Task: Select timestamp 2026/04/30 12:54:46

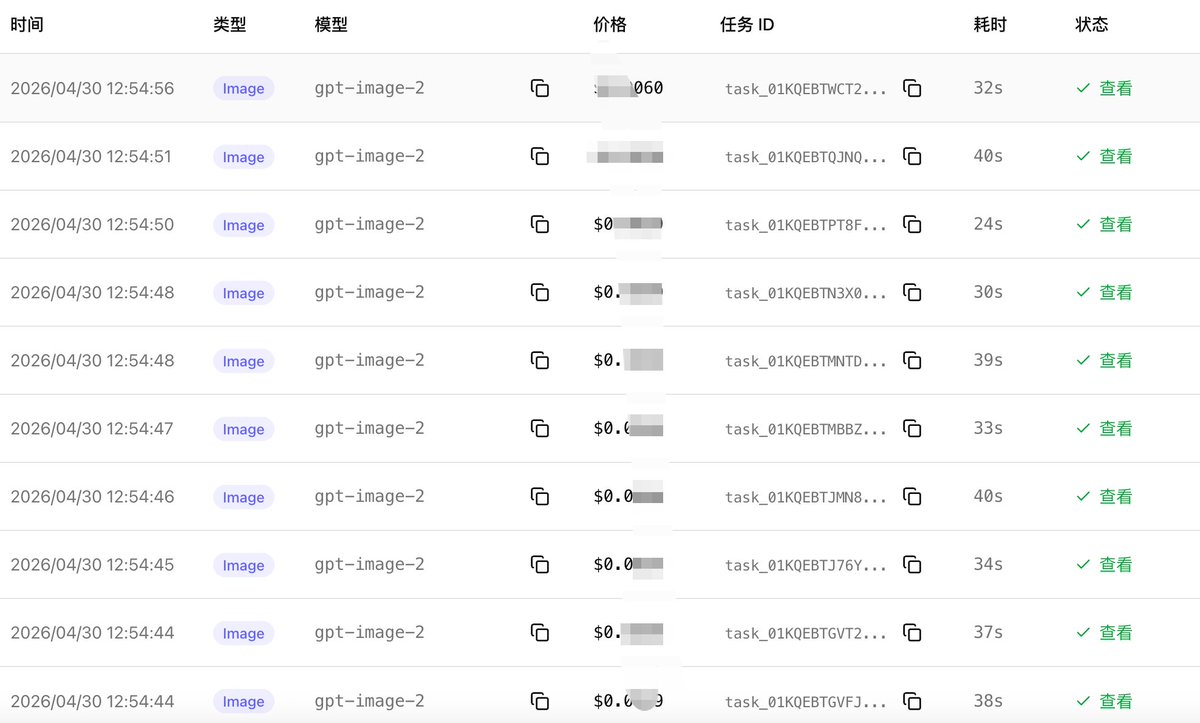Action: pyautogui.click(x=92, y=496)
